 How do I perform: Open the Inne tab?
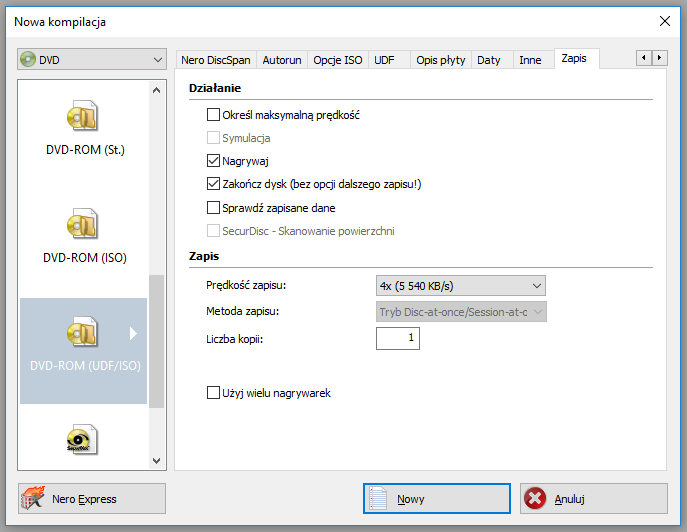pyautogui.click(x=533, y=60)
